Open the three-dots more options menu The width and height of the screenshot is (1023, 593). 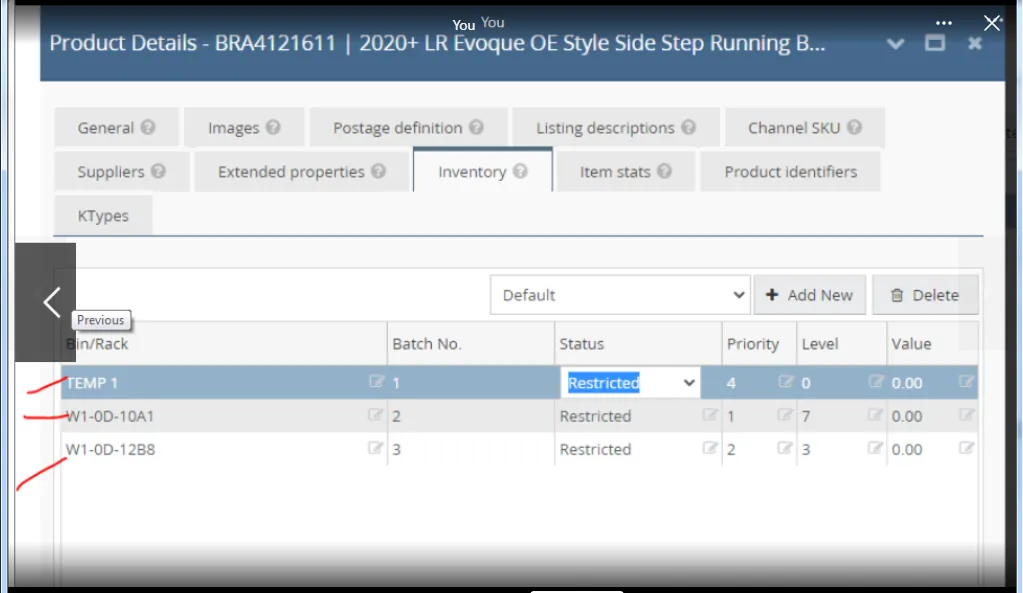[943, 23]
